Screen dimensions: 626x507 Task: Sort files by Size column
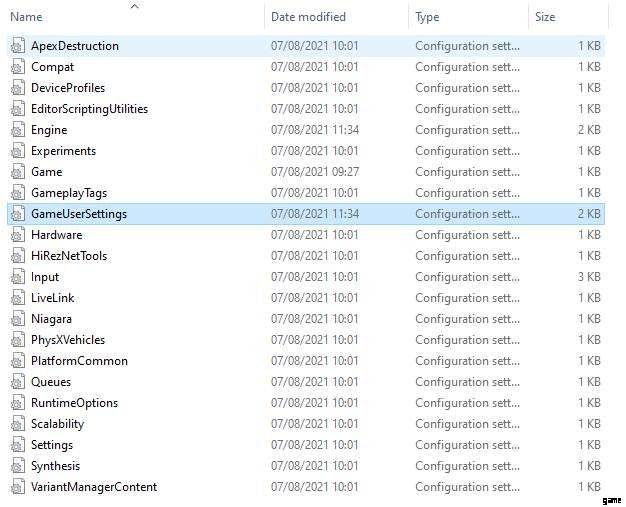tap(545, 17)
